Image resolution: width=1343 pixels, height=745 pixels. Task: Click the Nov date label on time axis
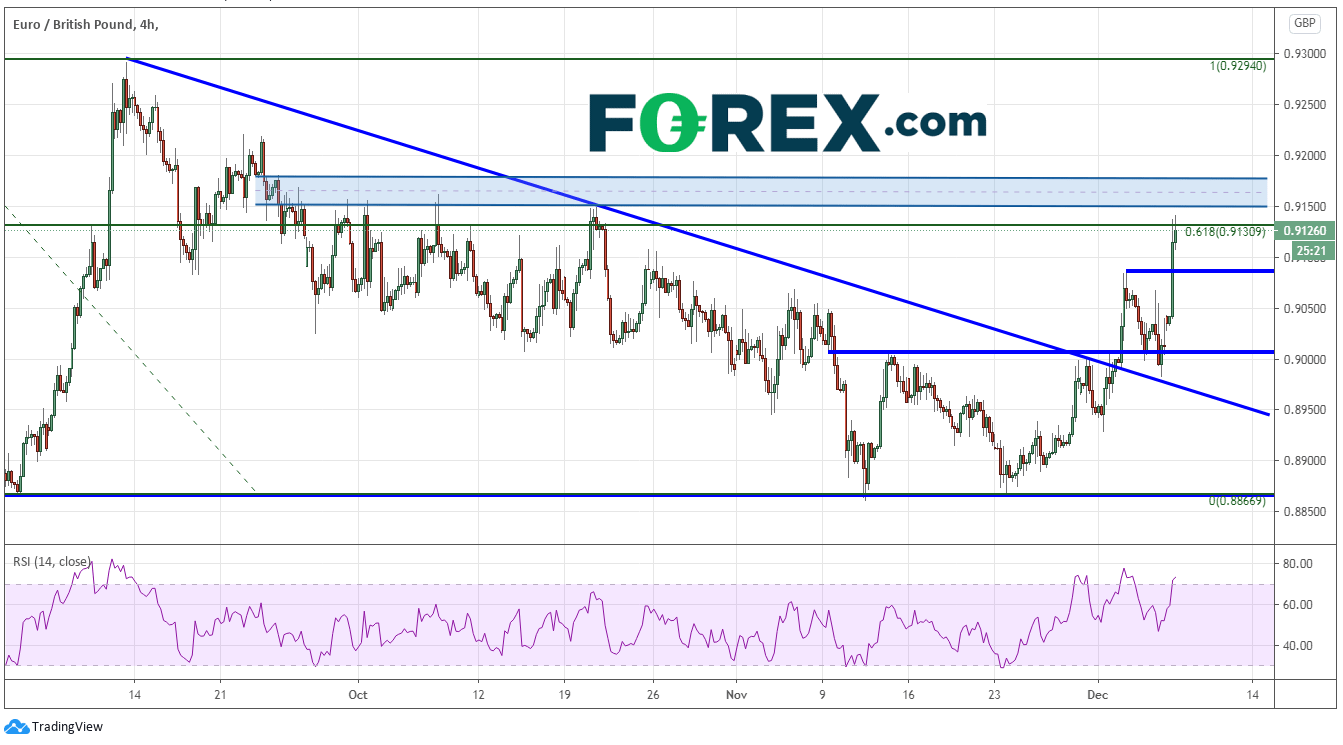tap(737, 695)
